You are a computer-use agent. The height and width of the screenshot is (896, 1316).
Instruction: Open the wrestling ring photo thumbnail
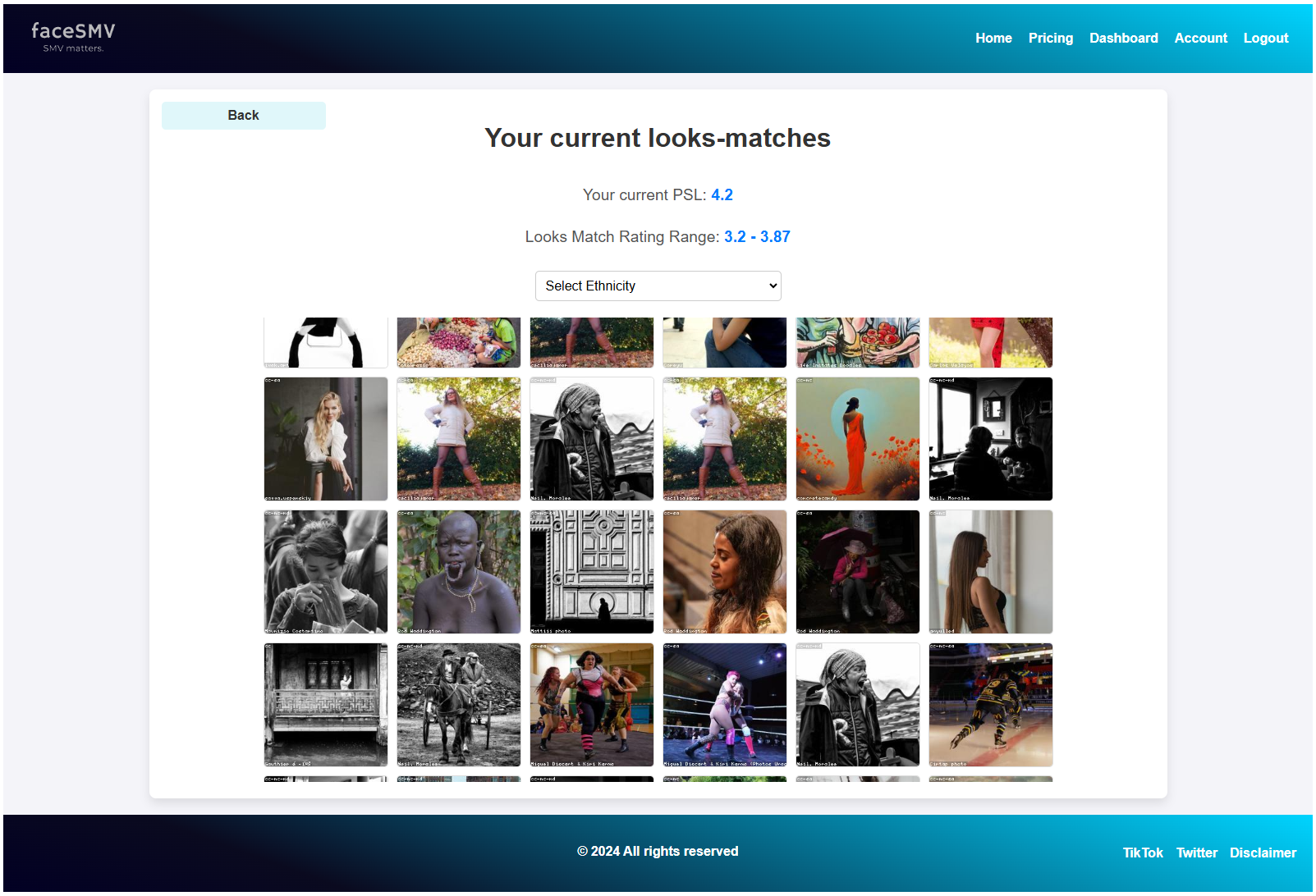[x=725, y=705]
